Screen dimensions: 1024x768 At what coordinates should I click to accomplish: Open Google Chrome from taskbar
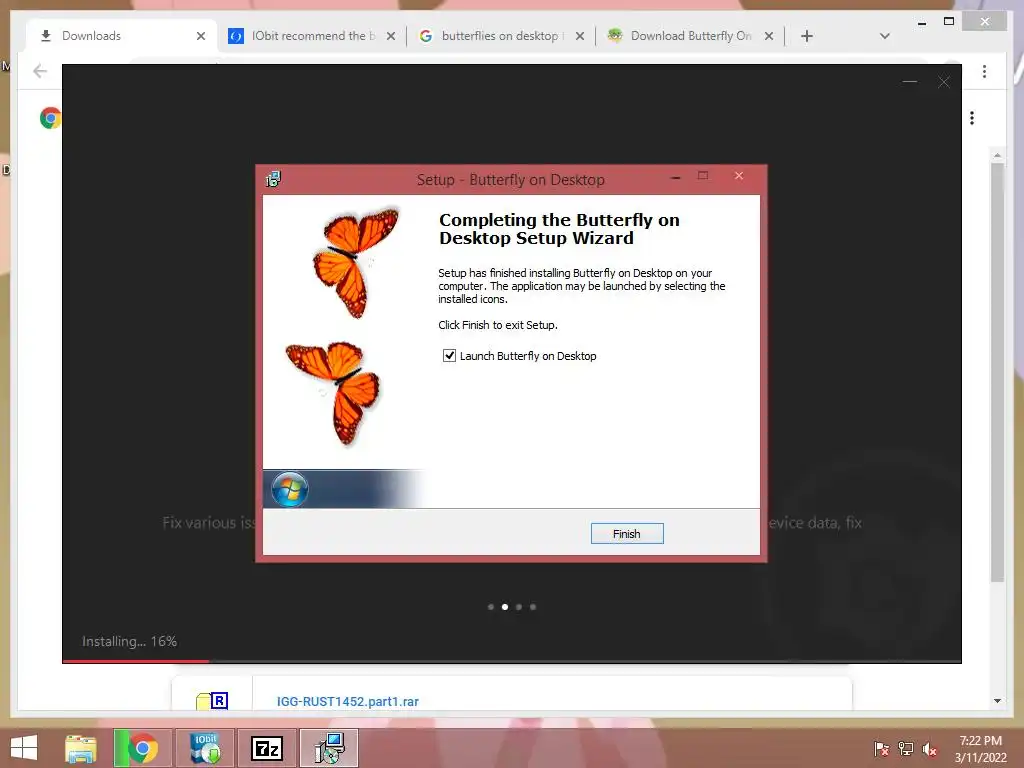[142, 748]
